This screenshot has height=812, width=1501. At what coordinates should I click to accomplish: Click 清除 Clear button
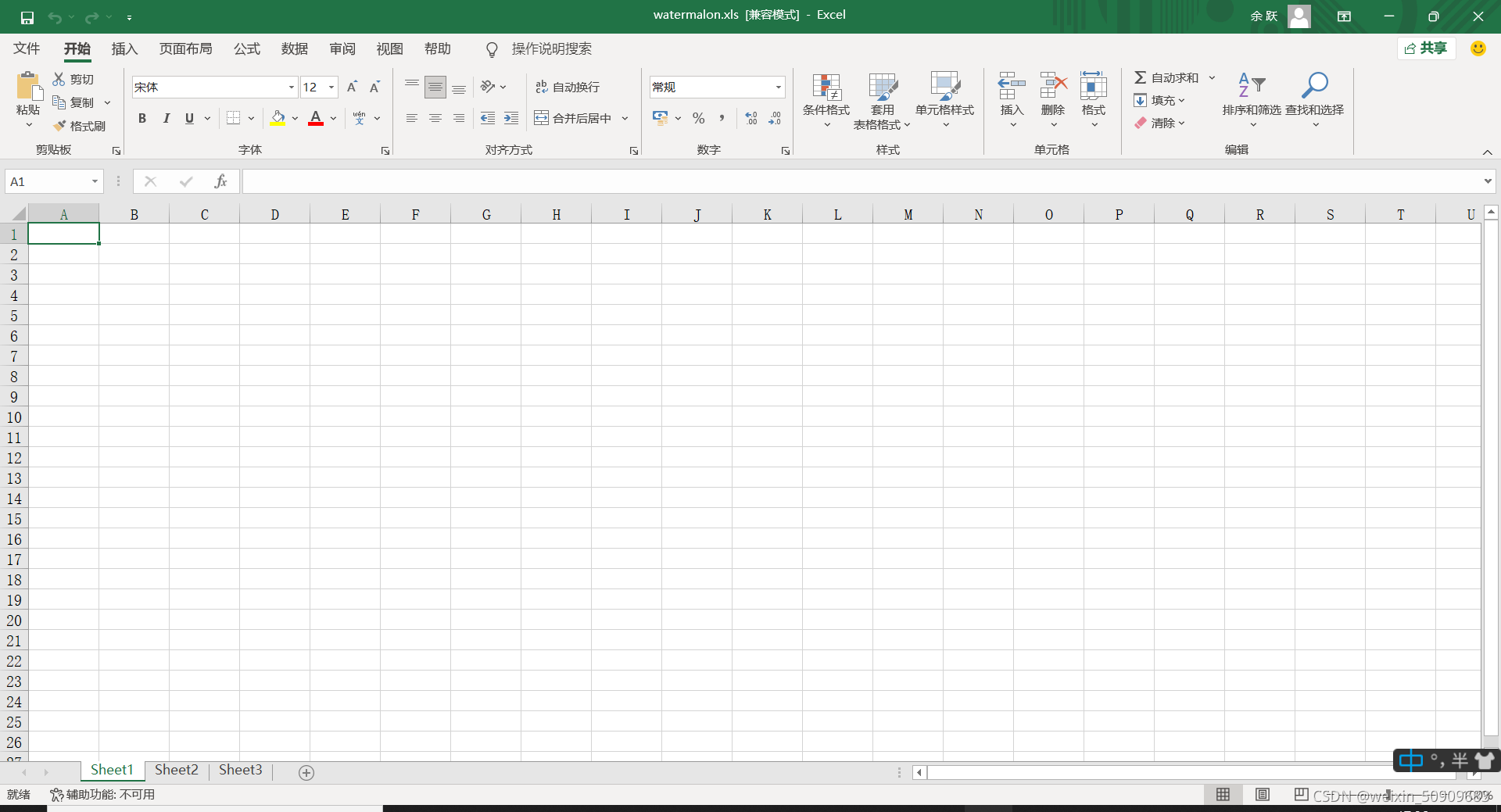[x=1160, y=123]
